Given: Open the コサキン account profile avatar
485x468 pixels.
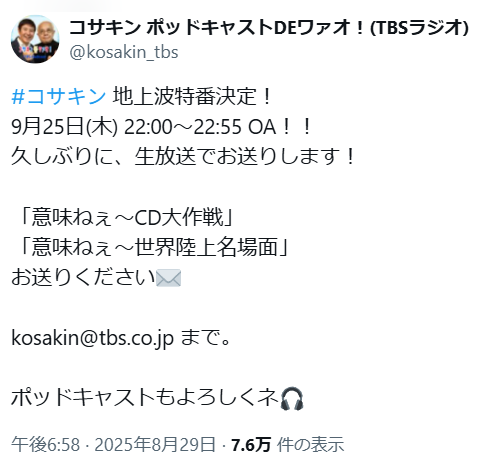Looking at the screenshot, I should [35, 39].
